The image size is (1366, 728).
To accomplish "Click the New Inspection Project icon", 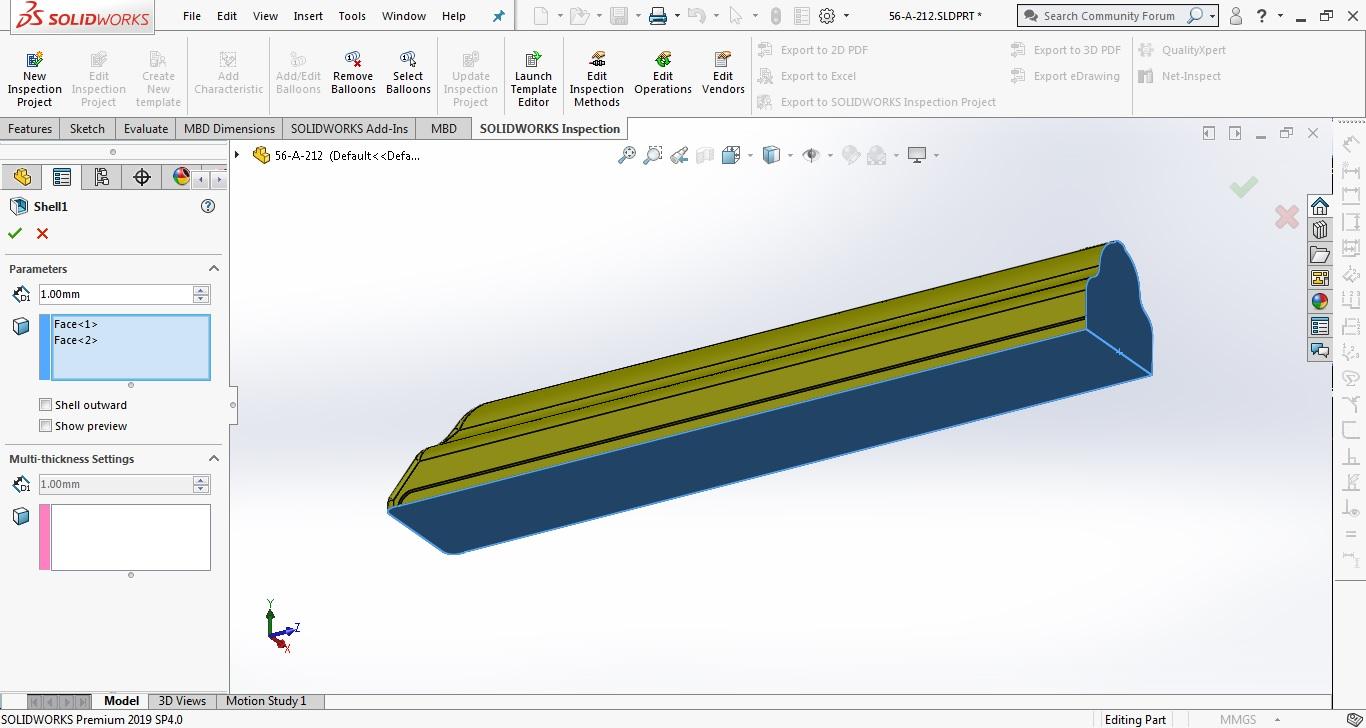I will click(34, 77).
